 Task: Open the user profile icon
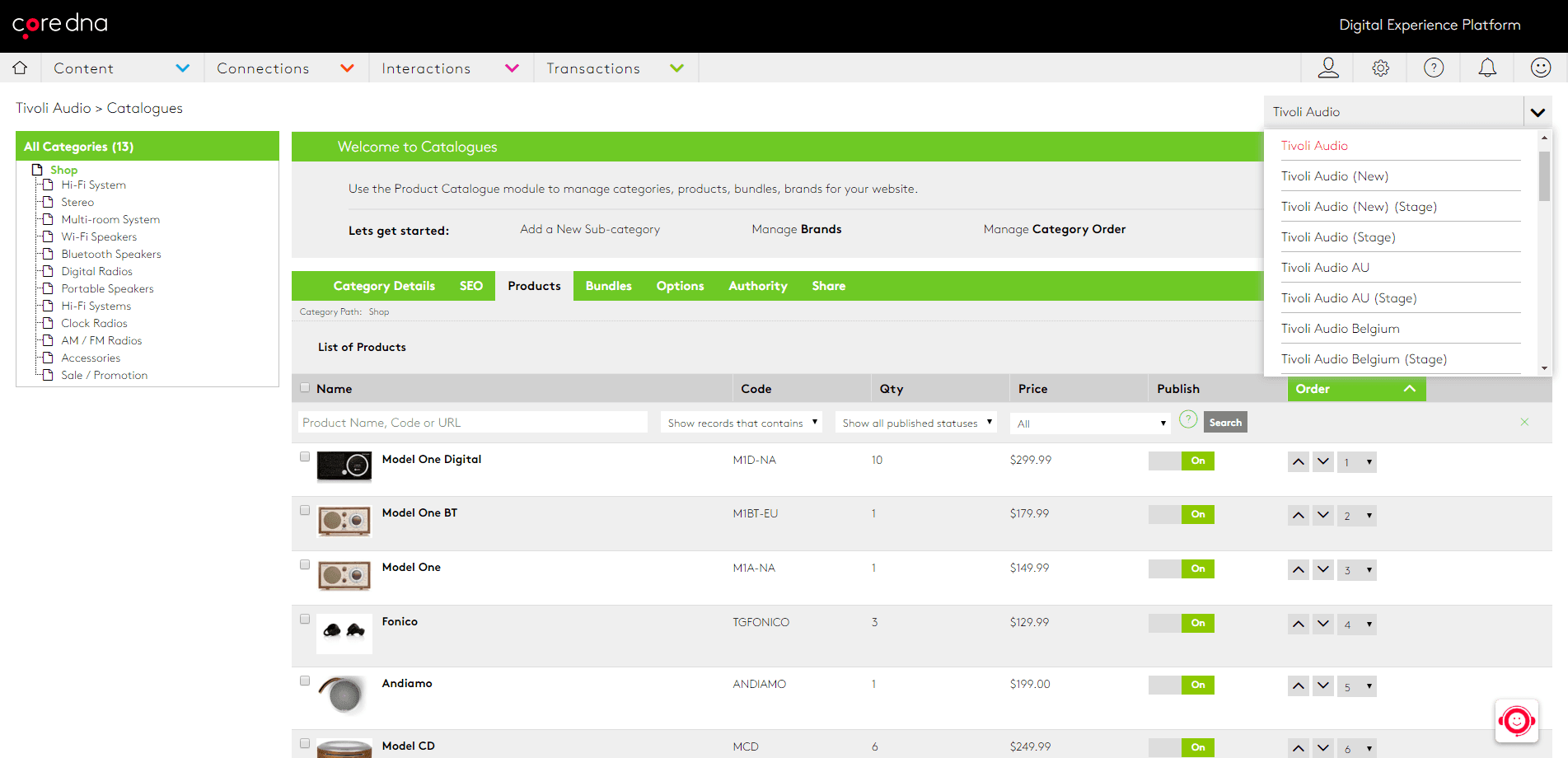[1327, 68]
